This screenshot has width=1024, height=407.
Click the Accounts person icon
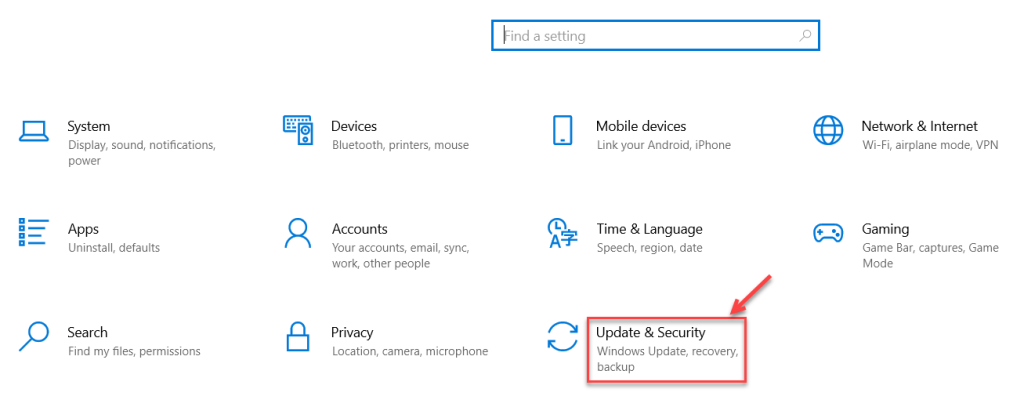298,233
